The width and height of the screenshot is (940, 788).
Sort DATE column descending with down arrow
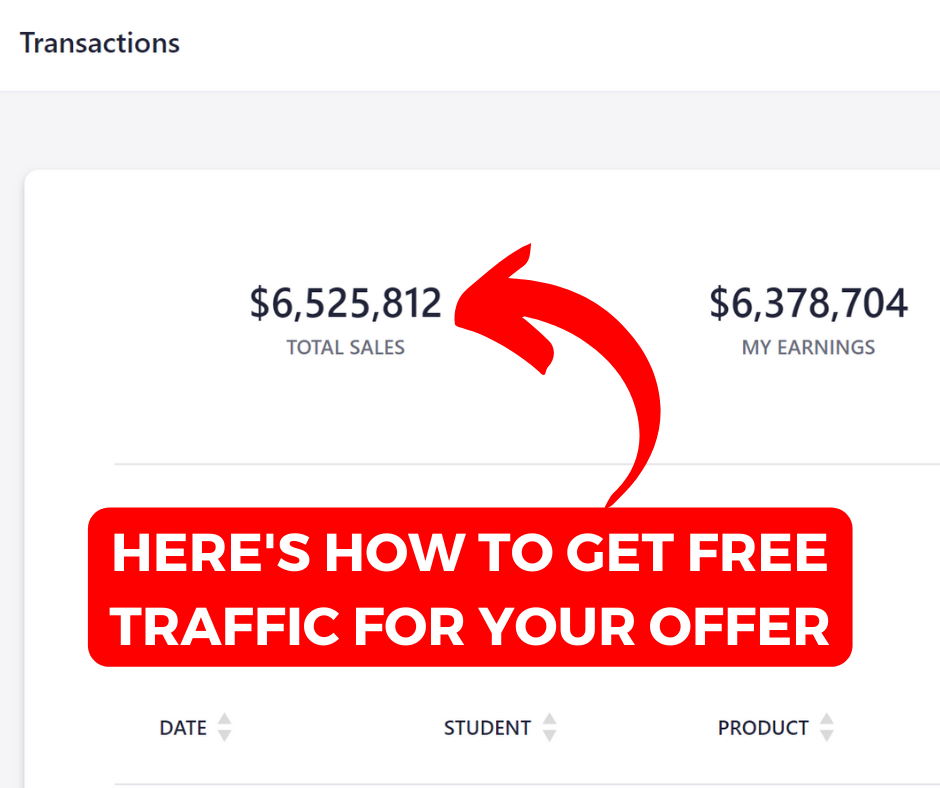click(225, 736)
